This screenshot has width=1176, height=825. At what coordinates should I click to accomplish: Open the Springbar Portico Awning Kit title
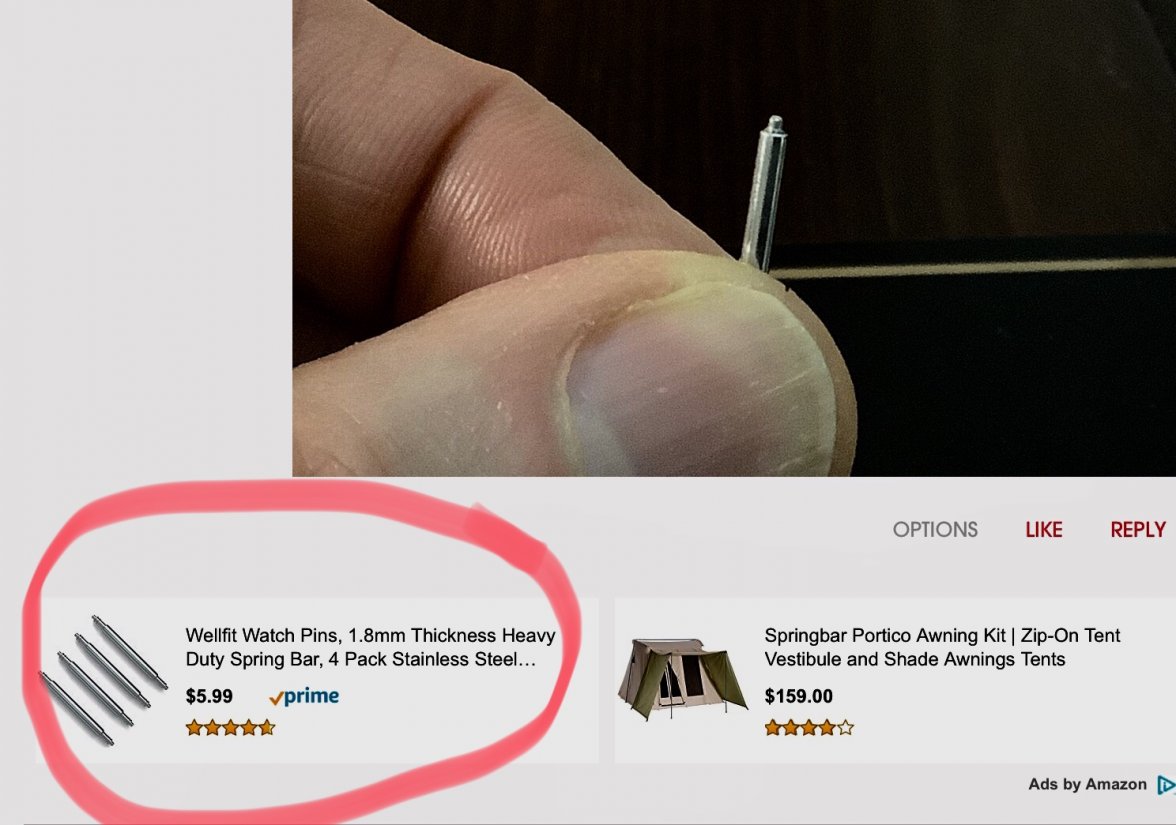click(942, 647)
